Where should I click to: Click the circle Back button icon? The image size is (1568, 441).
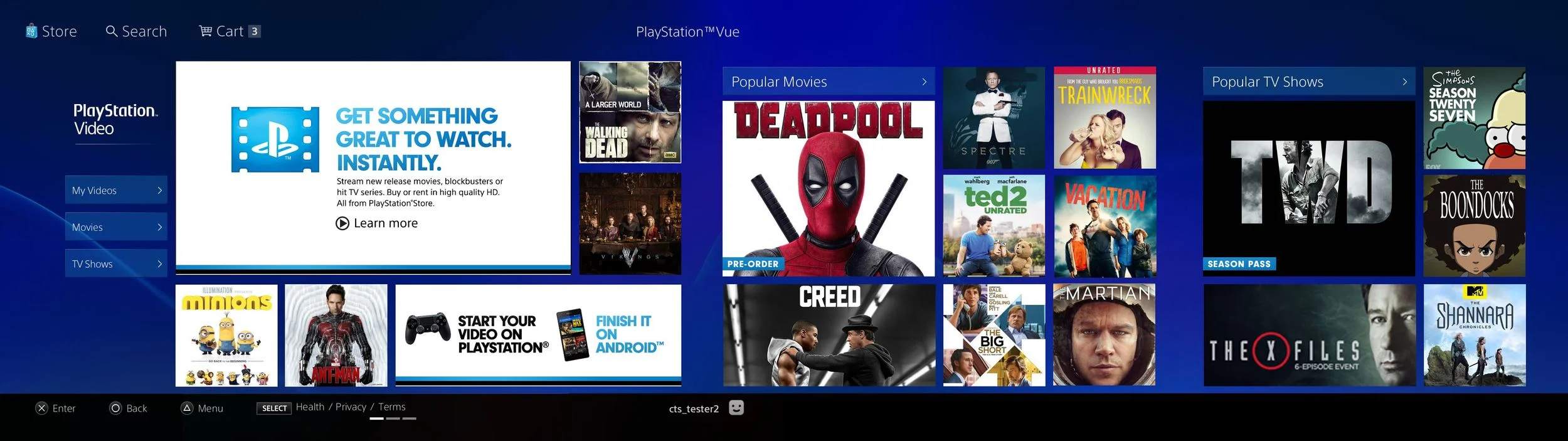pos(115,408)
